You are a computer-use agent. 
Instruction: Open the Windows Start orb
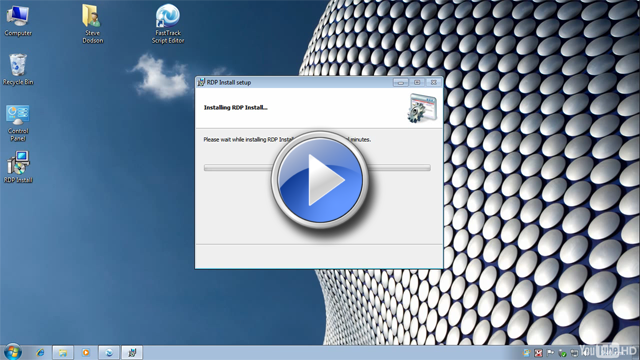coord(12,352)
